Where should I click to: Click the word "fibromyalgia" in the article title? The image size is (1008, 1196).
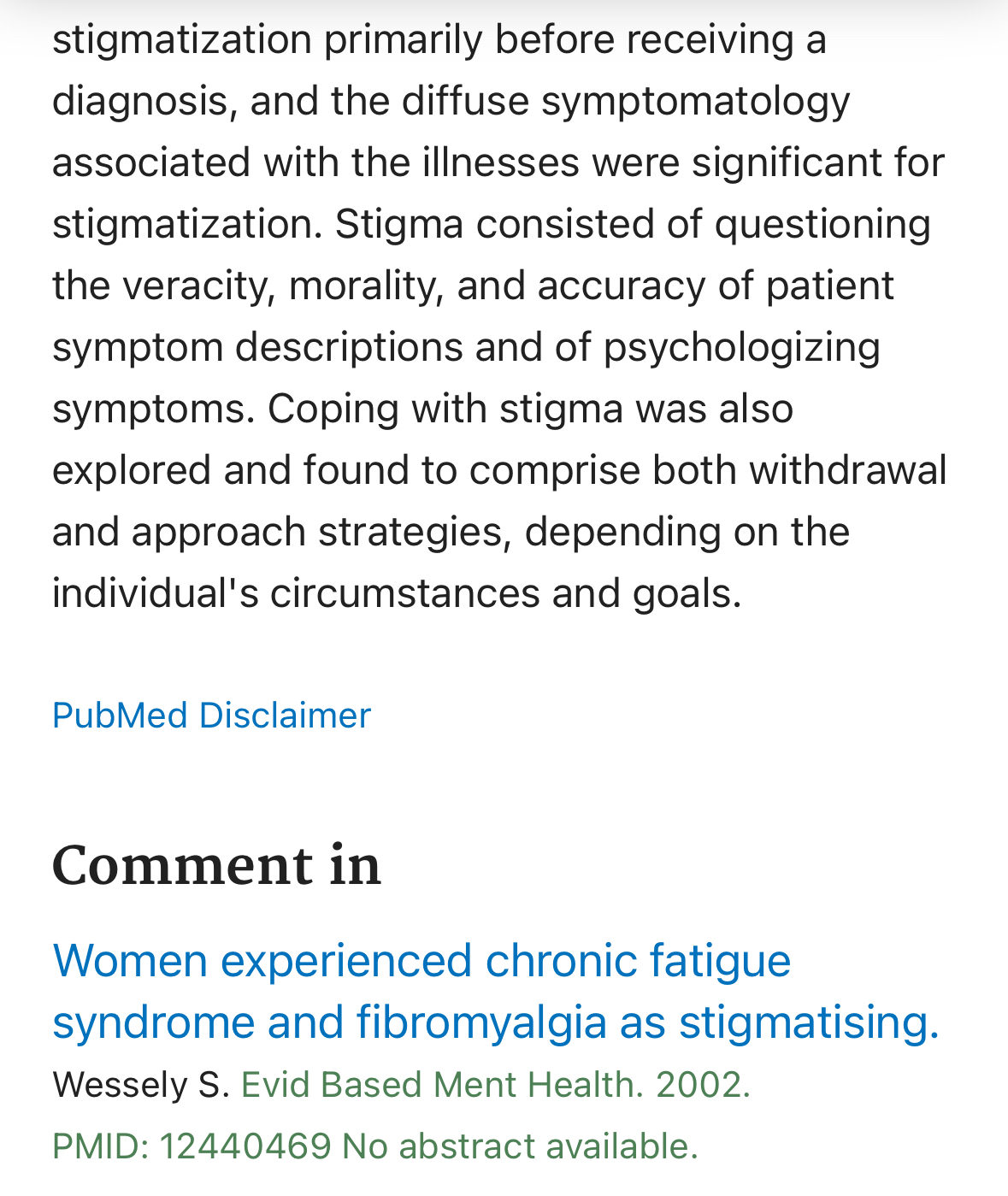[481, 1022]
